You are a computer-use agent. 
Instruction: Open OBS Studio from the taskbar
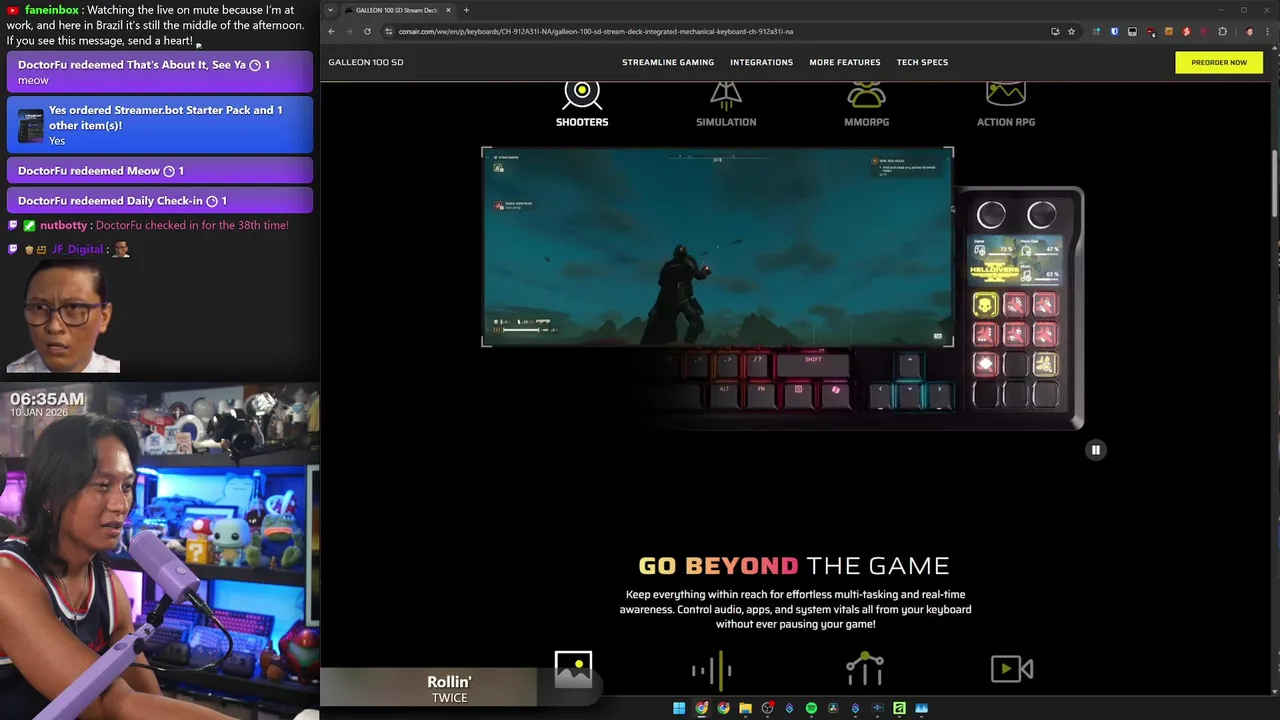point(767,708)
